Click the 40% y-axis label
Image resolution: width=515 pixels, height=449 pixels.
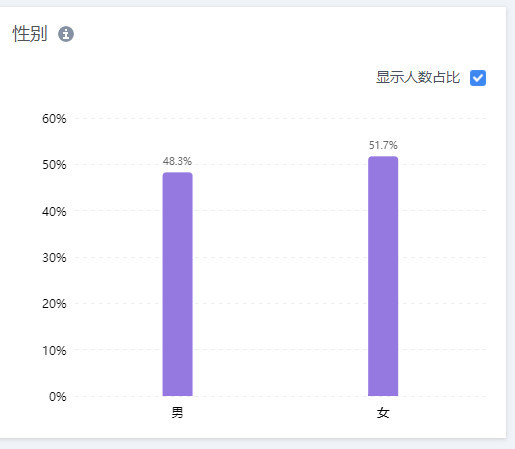tap(54, 212)
